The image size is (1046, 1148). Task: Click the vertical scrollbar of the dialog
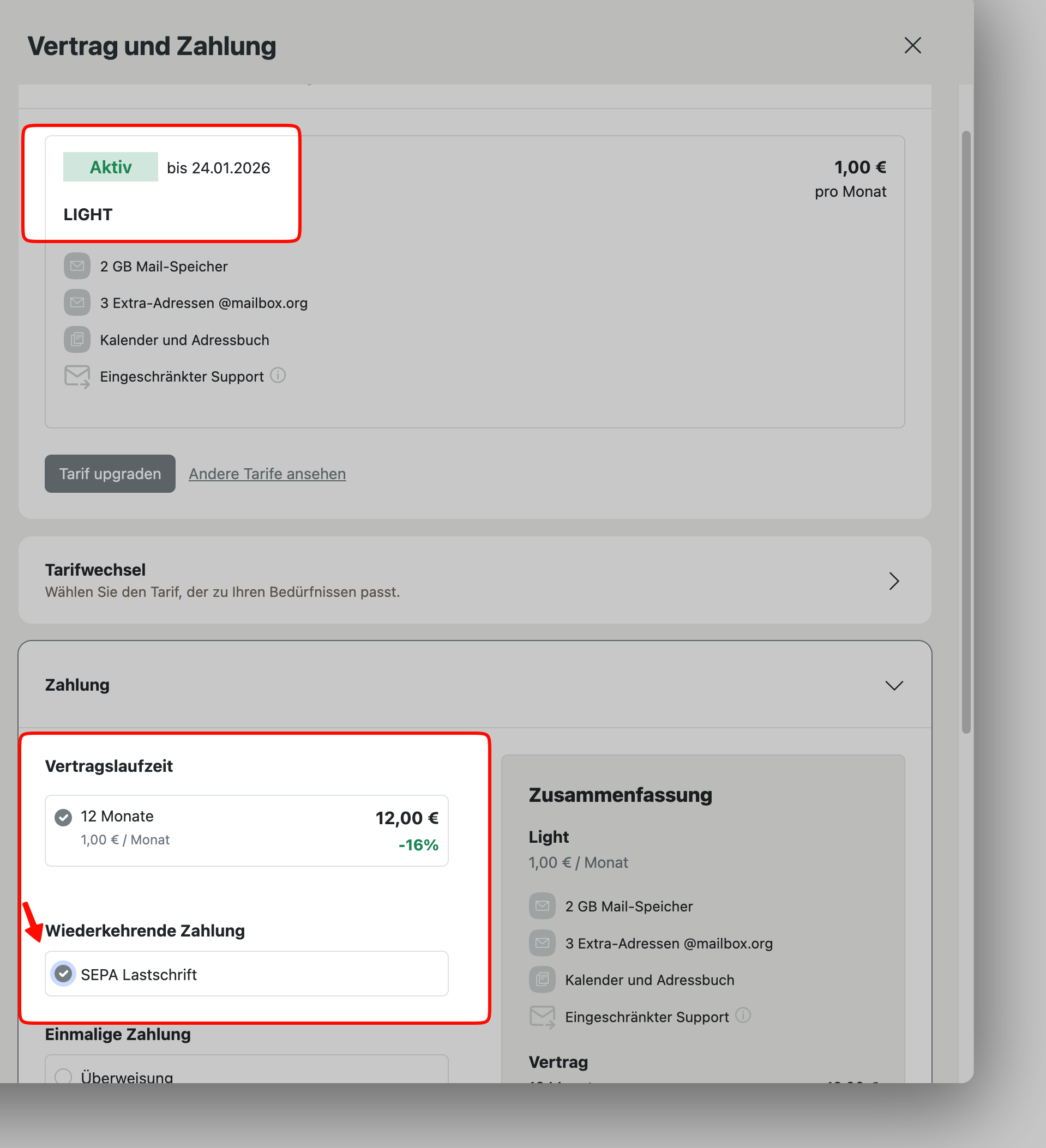(966, 432)
